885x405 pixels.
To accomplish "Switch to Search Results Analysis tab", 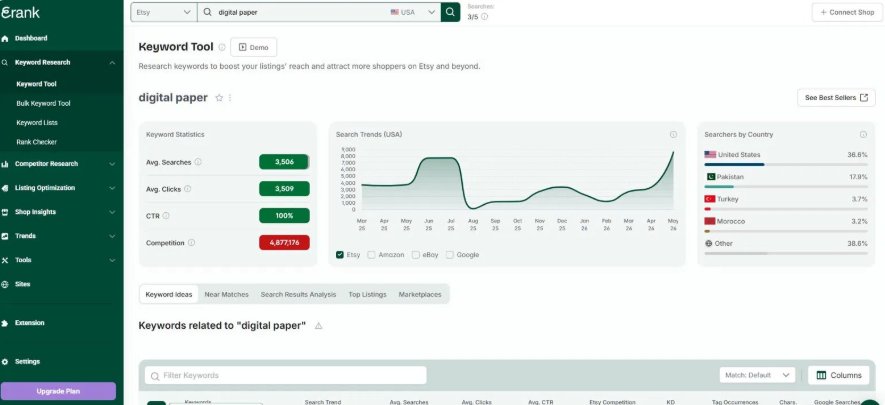I will (298, 294).
